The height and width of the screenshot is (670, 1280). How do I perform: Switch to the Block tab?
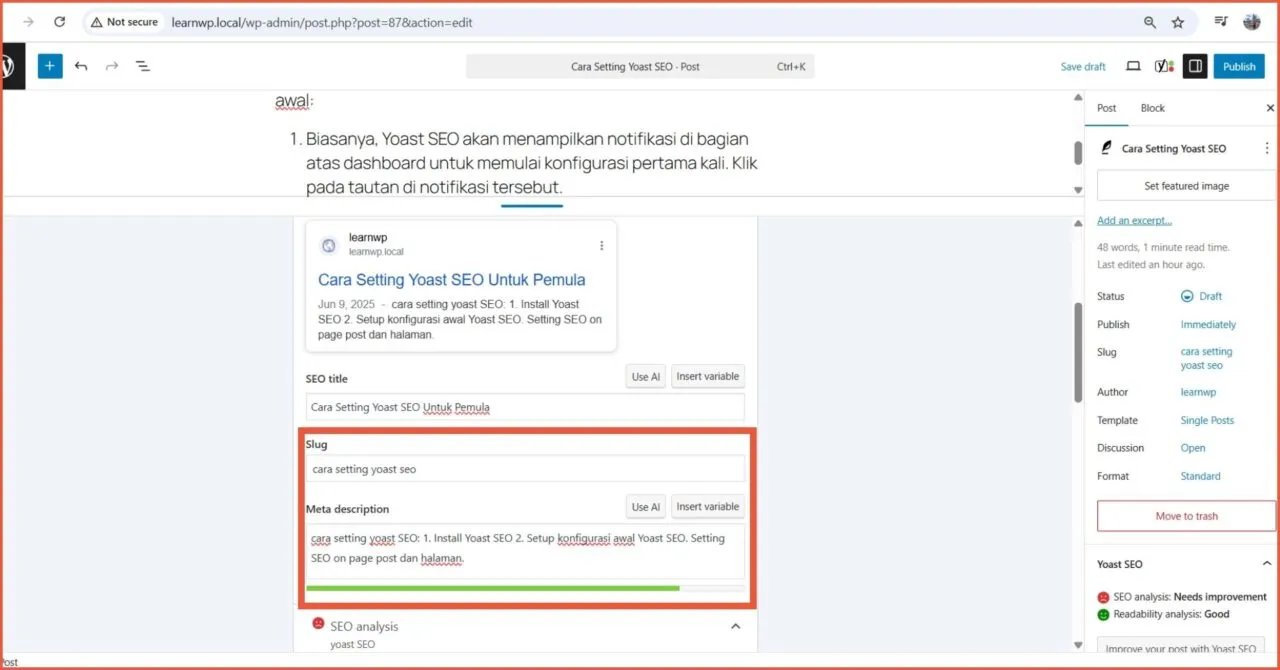1152,108
